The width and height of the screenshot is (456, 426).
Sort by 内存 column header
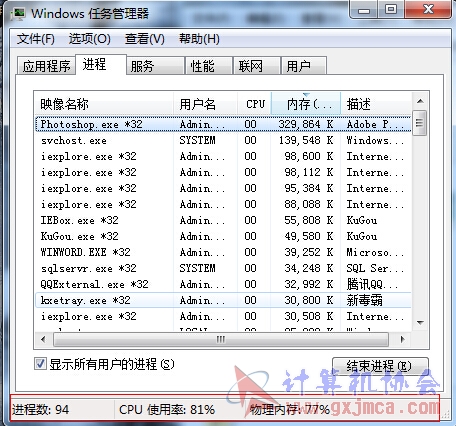click(306, 104)
